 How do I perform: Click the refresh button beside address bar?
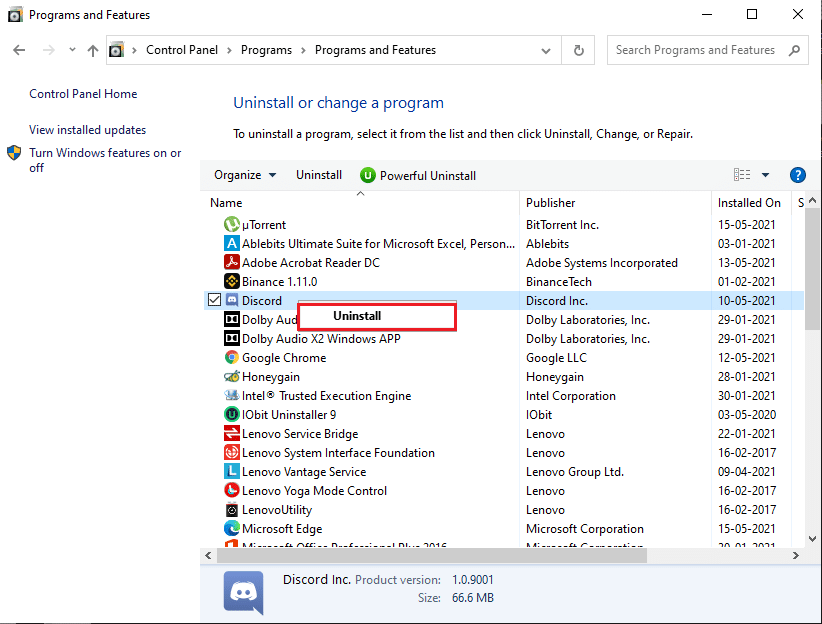pos(578,50)
